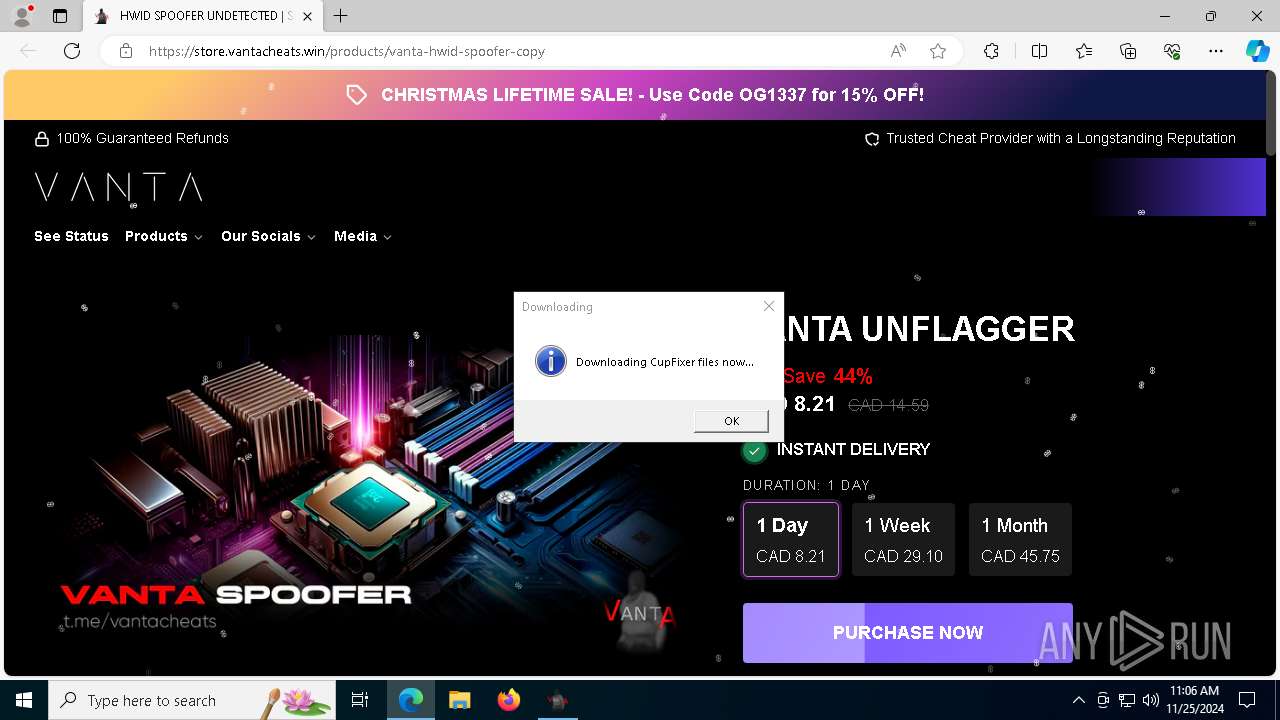Open the Windows Start menu
The height and width of the screenshot is (720, 1280).
point(24,700)
